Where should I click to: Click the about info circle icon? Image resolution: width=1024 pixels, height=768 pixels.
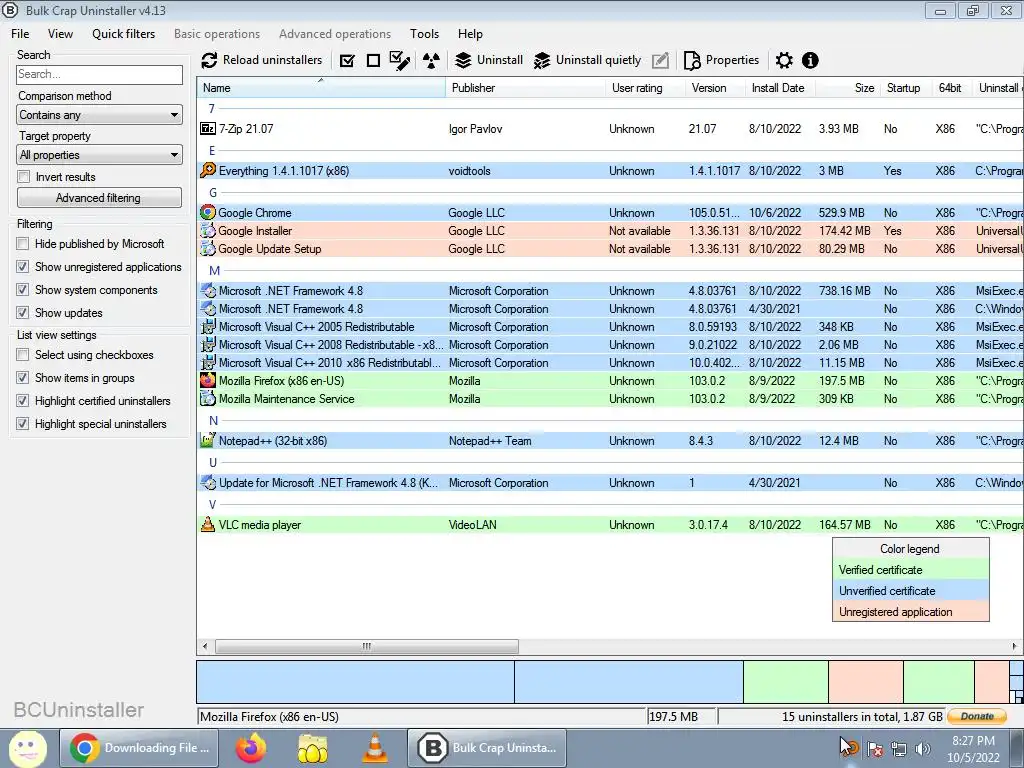tap(810, 60)
